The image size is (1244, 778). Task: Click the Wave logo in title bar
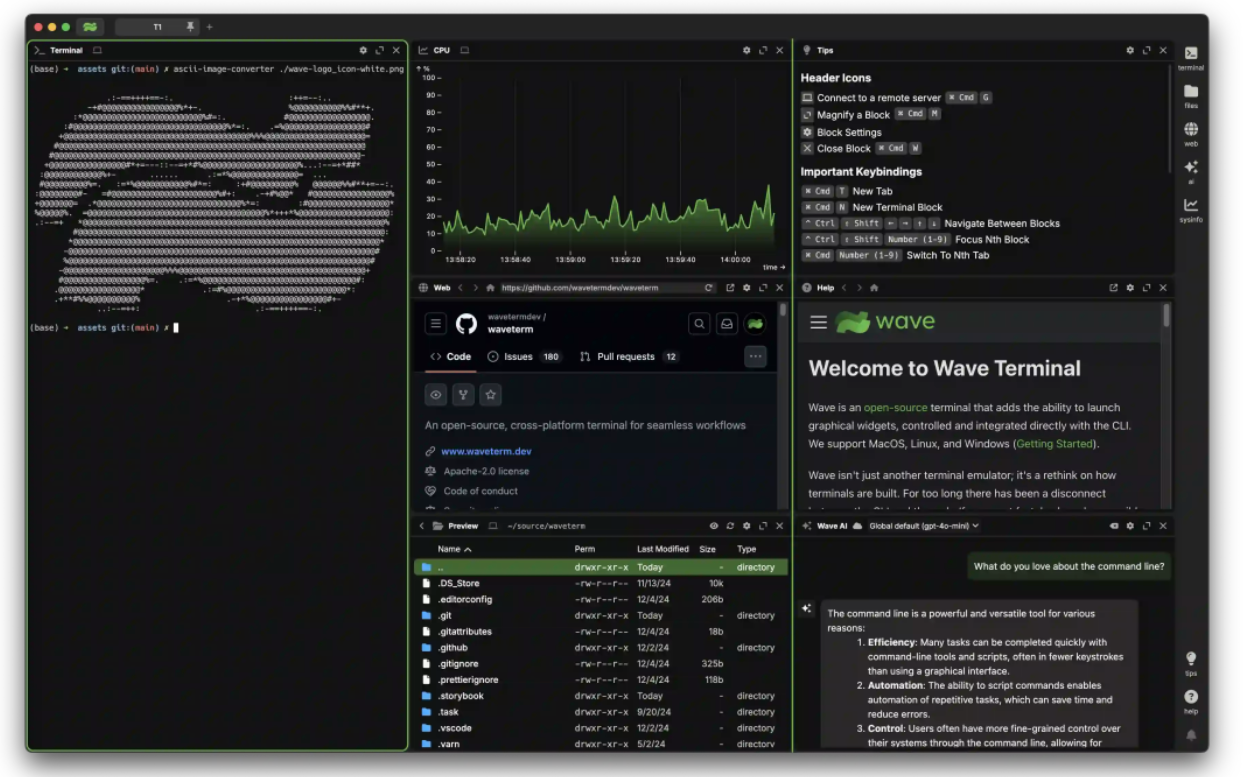(x=90, y=27)
